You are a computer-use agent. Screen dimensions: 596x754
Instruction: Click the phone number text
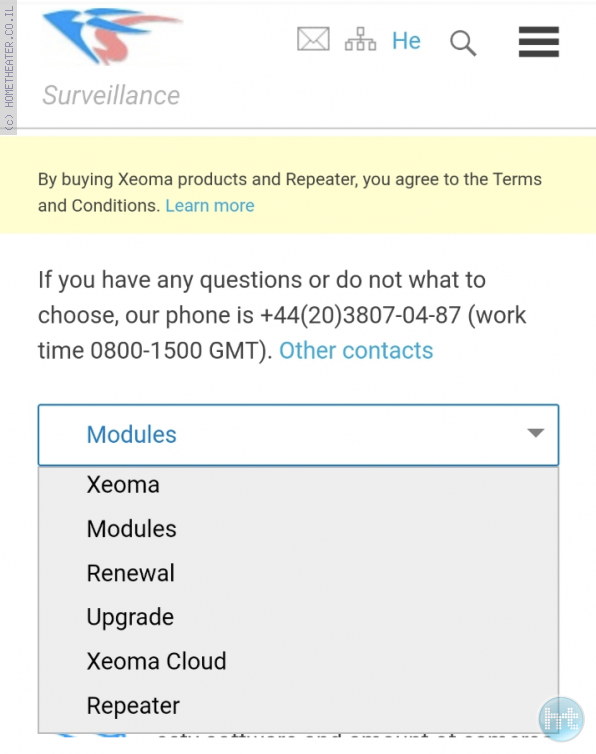point(360,315)
